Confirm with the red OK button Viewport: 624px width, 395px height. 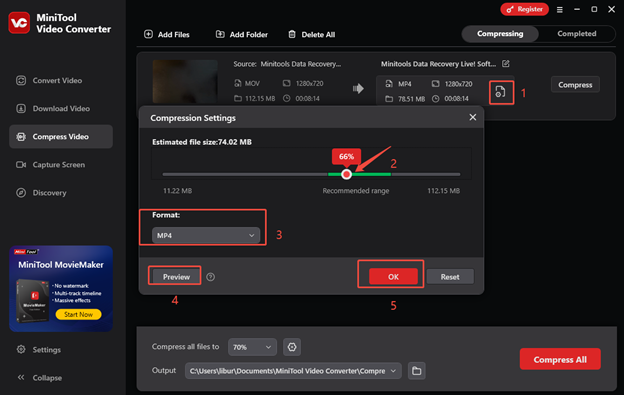[393, 276]
